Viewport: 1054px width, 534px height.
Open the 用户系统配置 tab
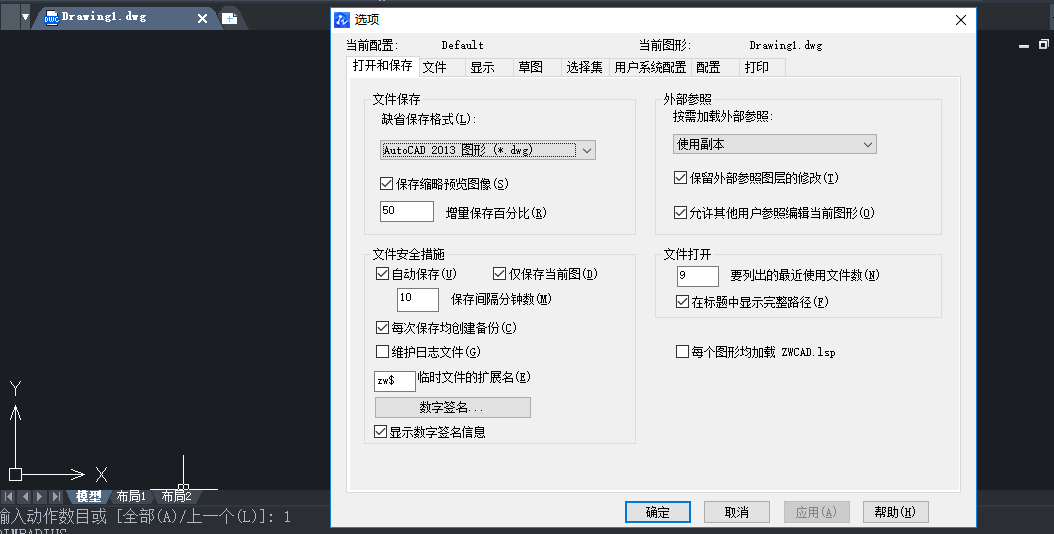649,67
